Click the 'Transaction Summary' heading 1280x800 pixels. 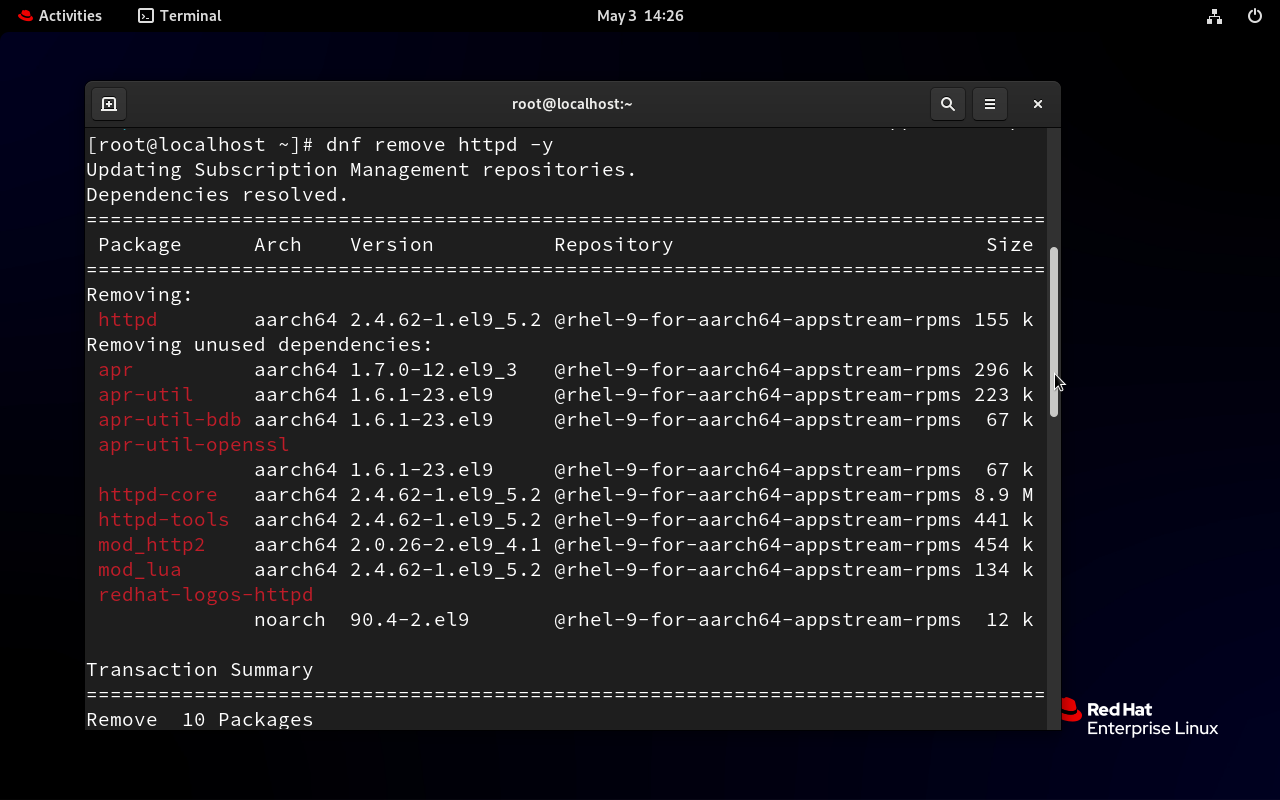tap(200, 670)
